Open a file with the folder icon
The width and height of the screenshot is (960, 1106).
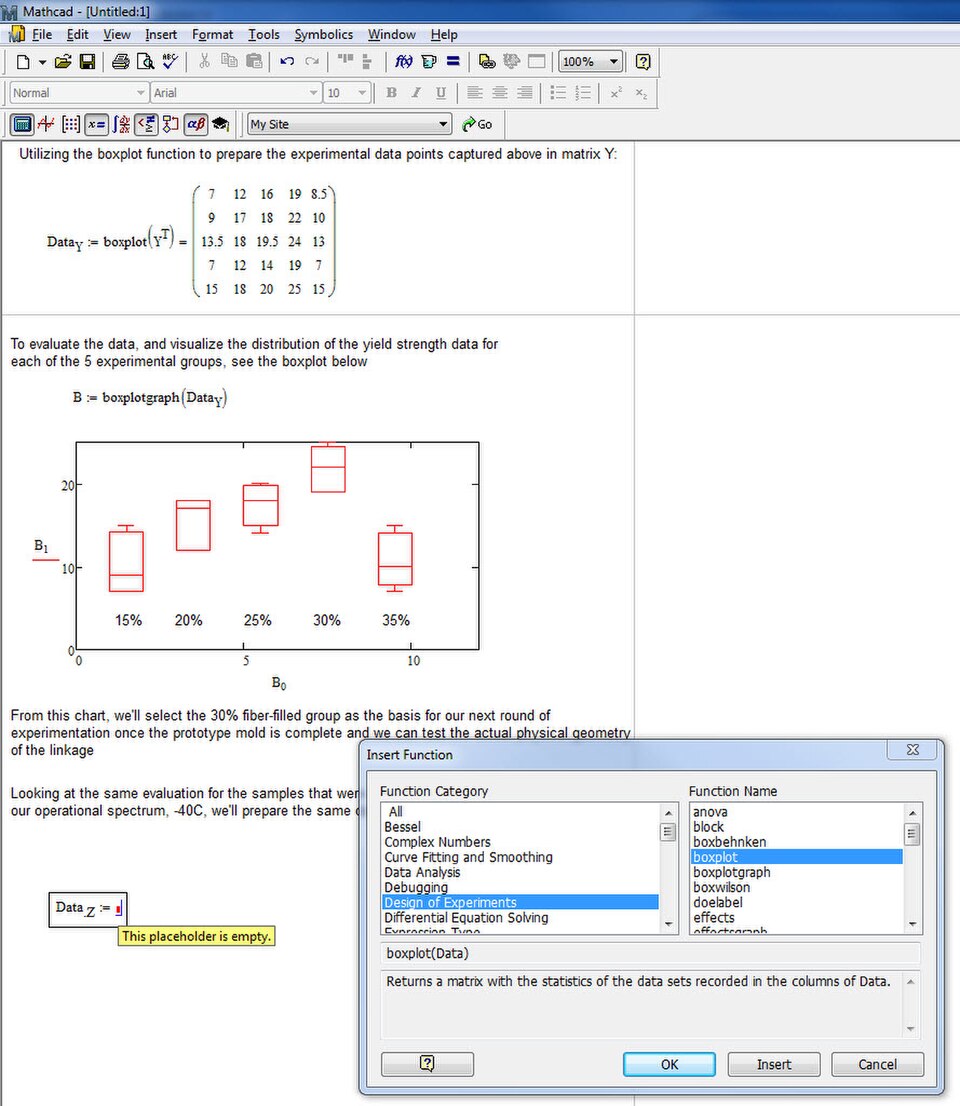click(63, 62)
